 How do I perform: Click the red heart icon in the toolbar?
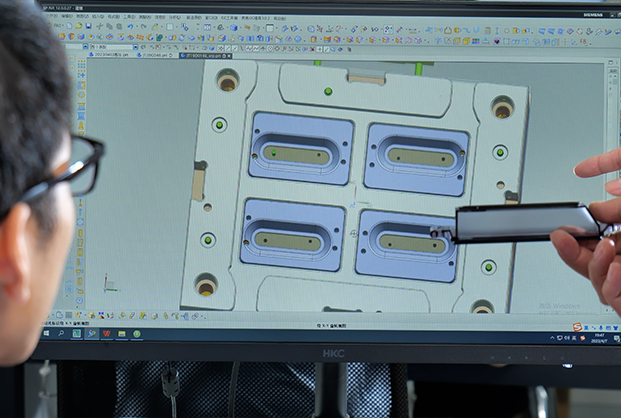pyautogui.click(x=496, y=41)
